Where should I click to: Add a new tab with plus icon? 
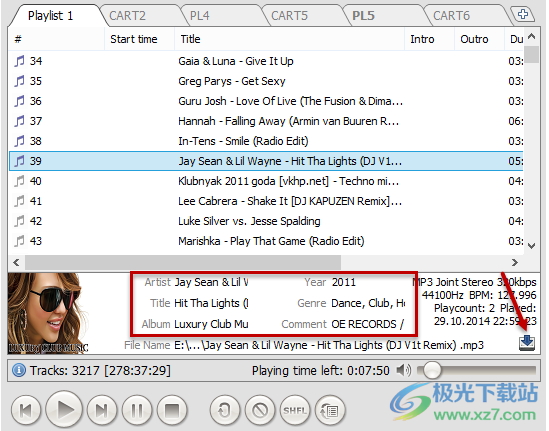pos(523,15)
